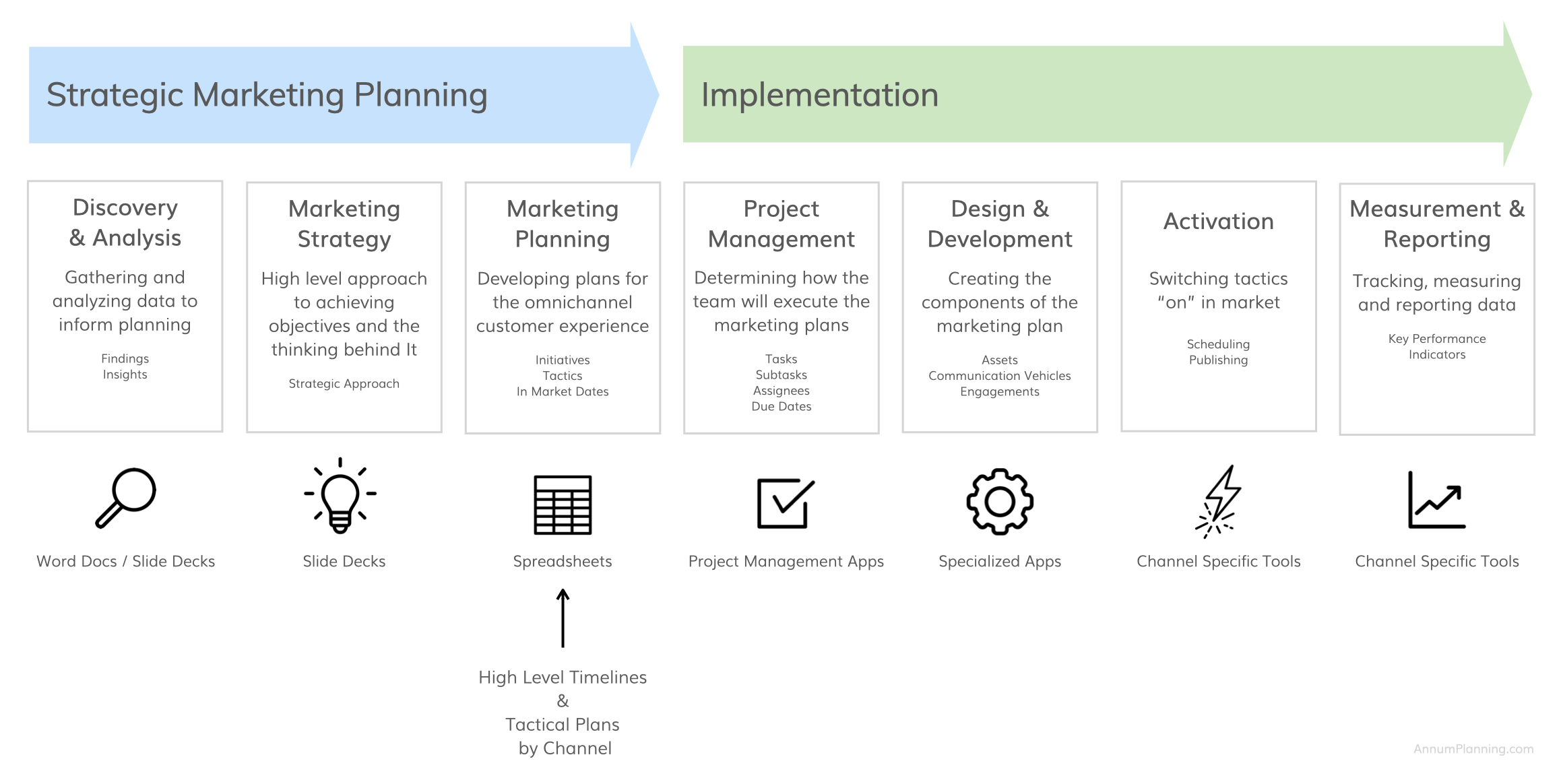Click the AnnumPlanning.com watermark link
Viewport: 1563px width, 784px height.
click(1473, 749)
